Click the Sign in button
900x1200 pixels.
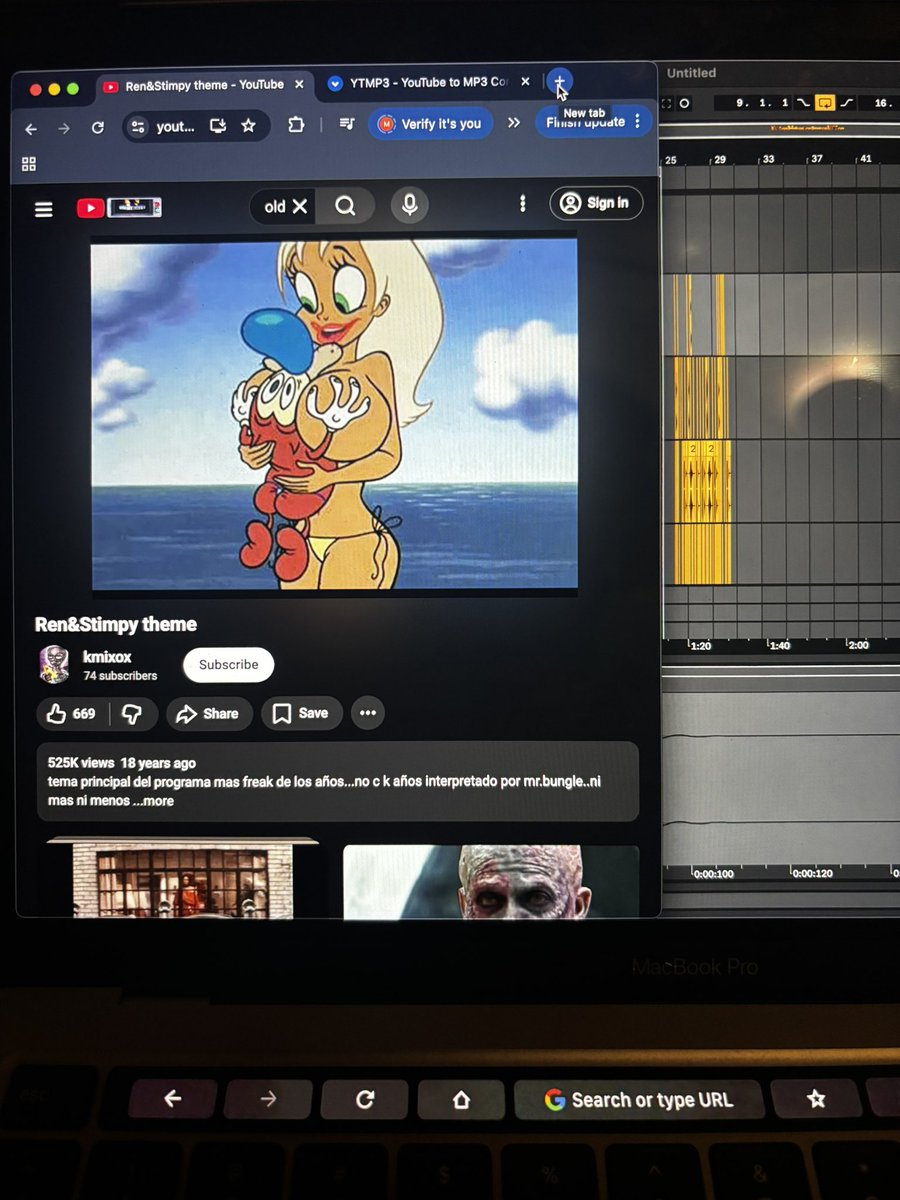click(x=596, y=203)
